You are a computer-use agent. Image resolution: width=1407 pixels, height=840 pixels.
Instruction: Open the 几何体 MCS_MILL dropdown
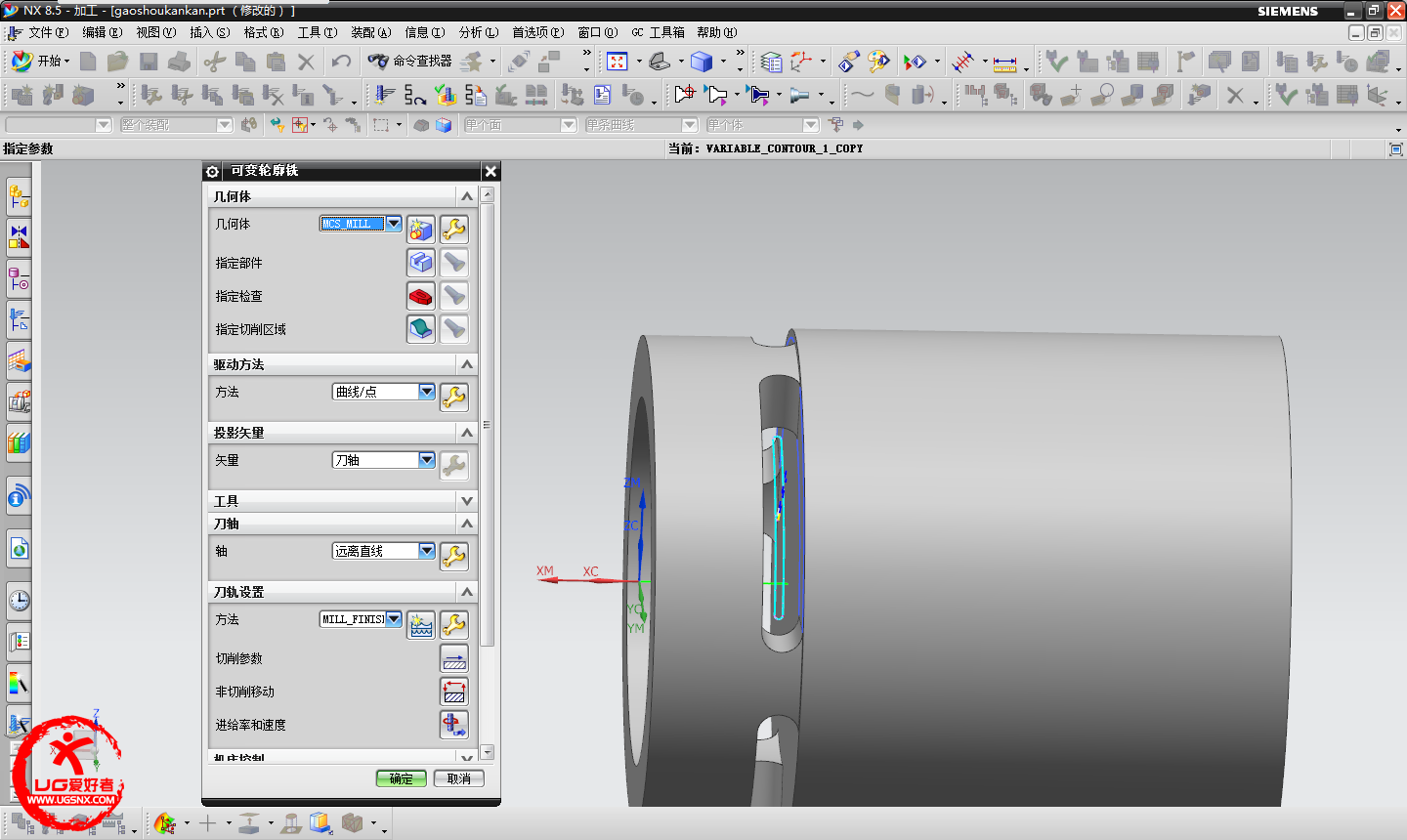pos(394,224)
